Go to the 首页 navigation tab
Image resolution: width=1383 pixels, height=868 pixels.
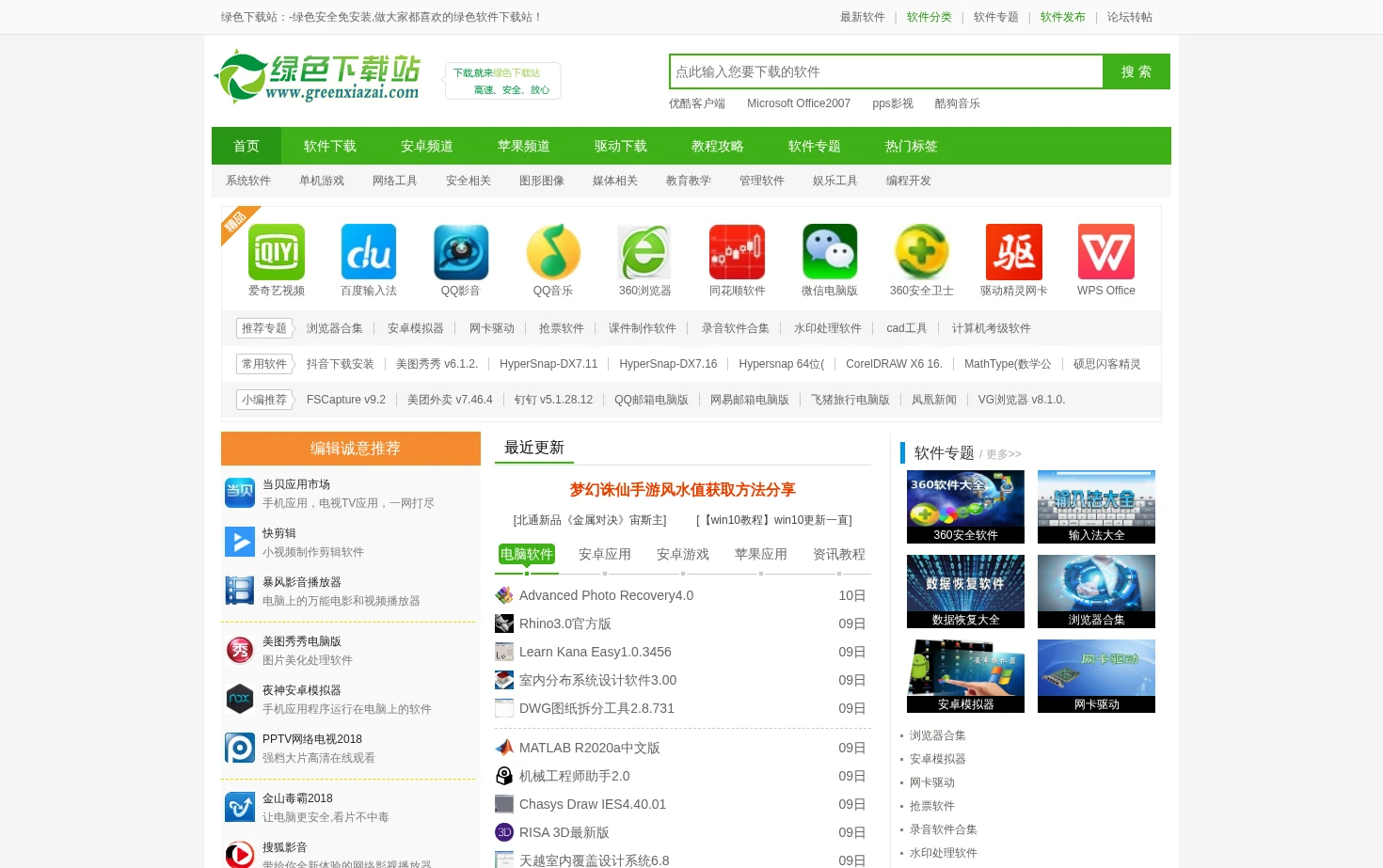tap(246, 146)
